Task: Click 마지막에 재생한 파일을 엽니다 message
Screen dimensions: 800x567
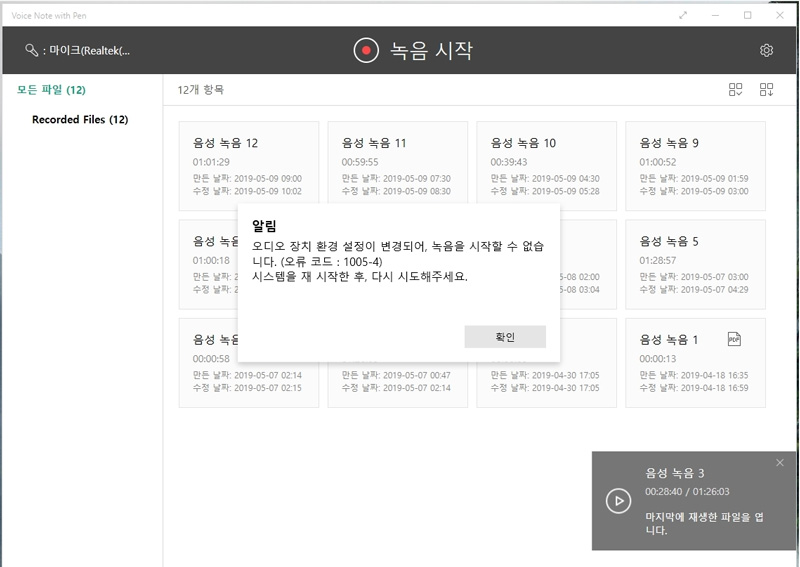Action: coord(705,524)
